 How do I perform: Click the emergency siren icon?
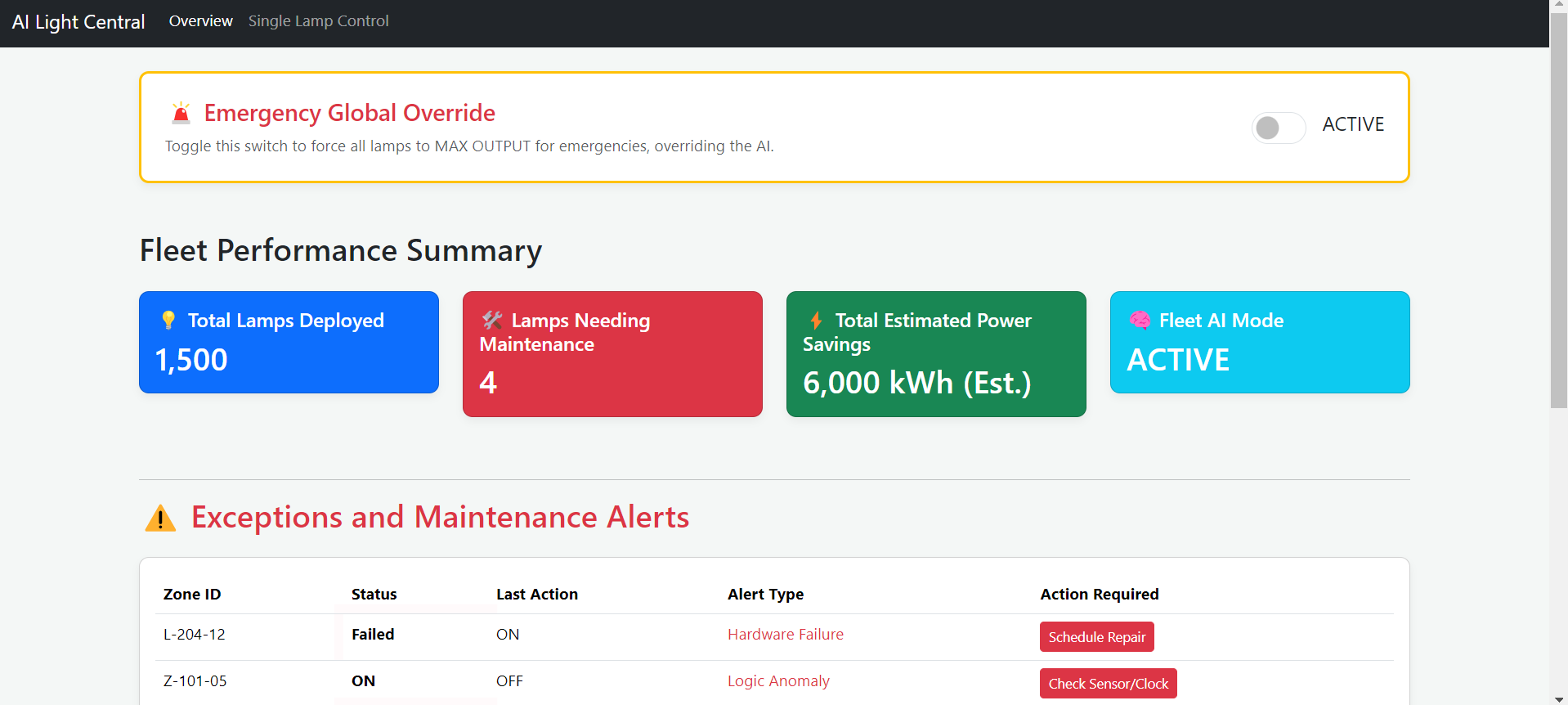(181, 113)
